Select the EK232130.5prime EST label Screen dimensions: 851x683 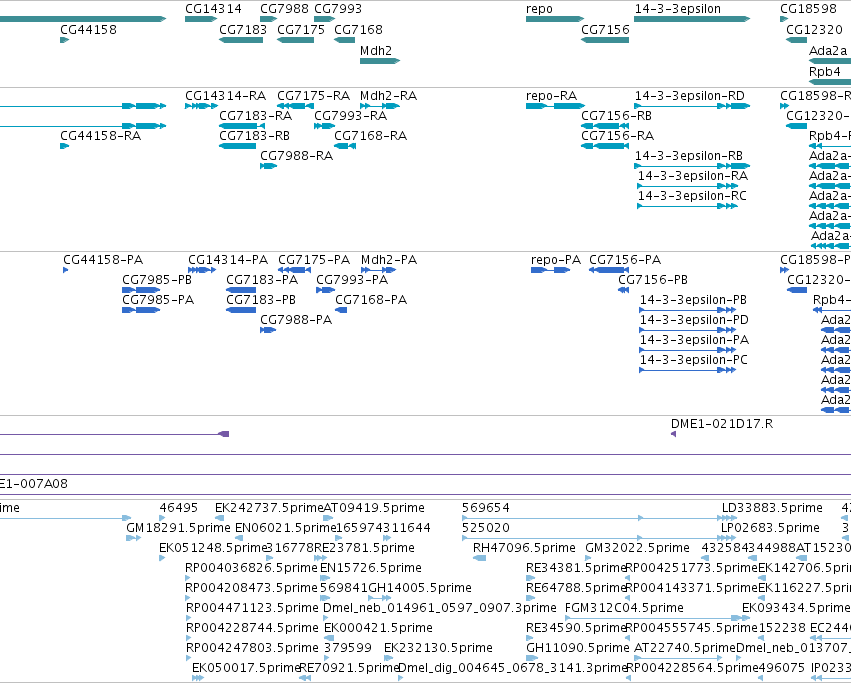[439, 648]
